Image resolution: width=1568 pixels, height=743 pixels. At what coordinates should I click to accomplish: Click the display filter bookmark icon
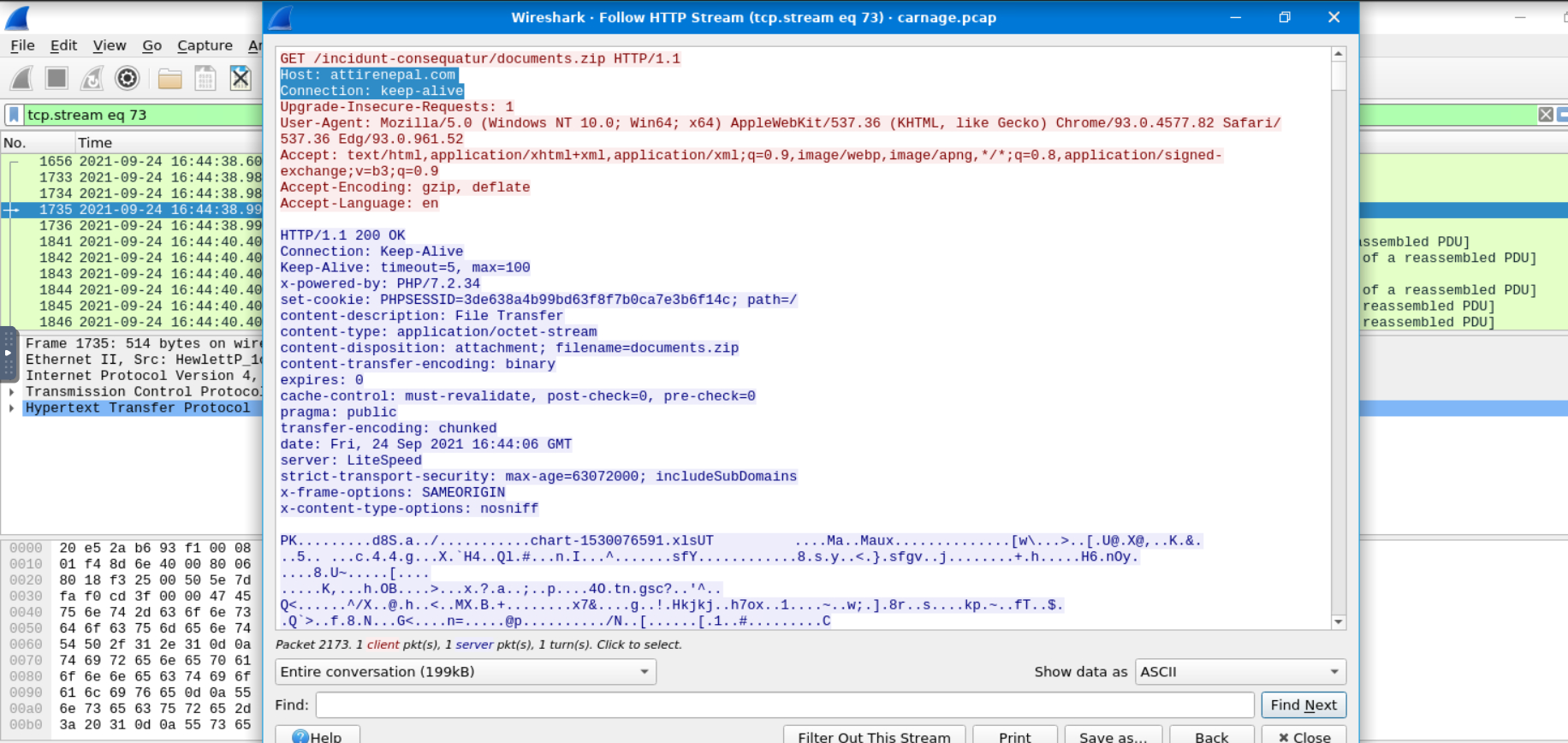click(x=14, y=115)
